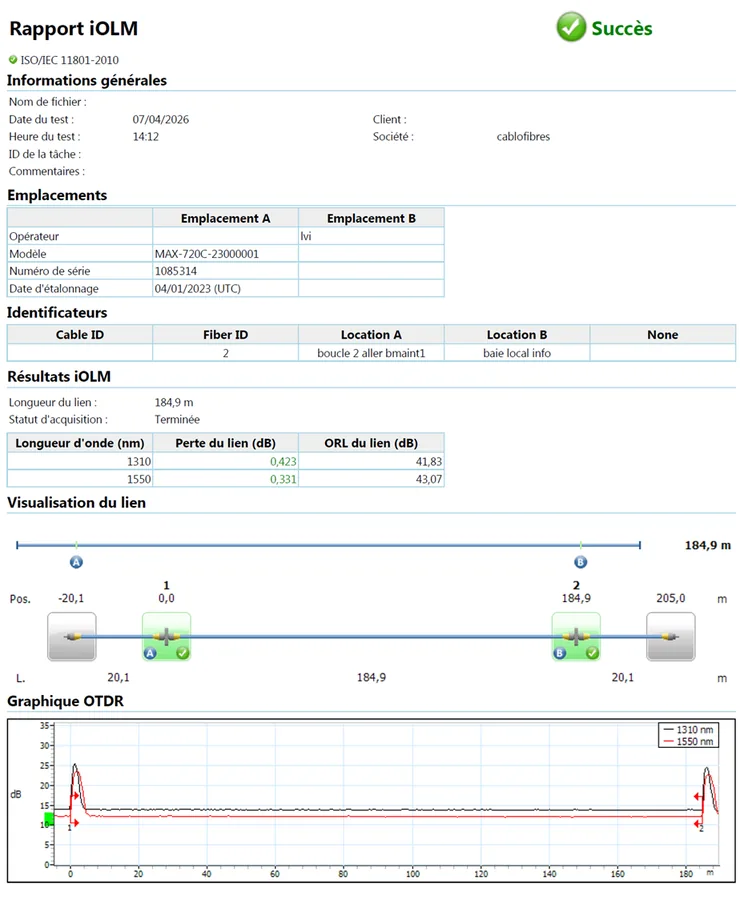The image size is (740, 900).
Task: Click the blue A marker on the link bar
Action: [x=76, y=562]
